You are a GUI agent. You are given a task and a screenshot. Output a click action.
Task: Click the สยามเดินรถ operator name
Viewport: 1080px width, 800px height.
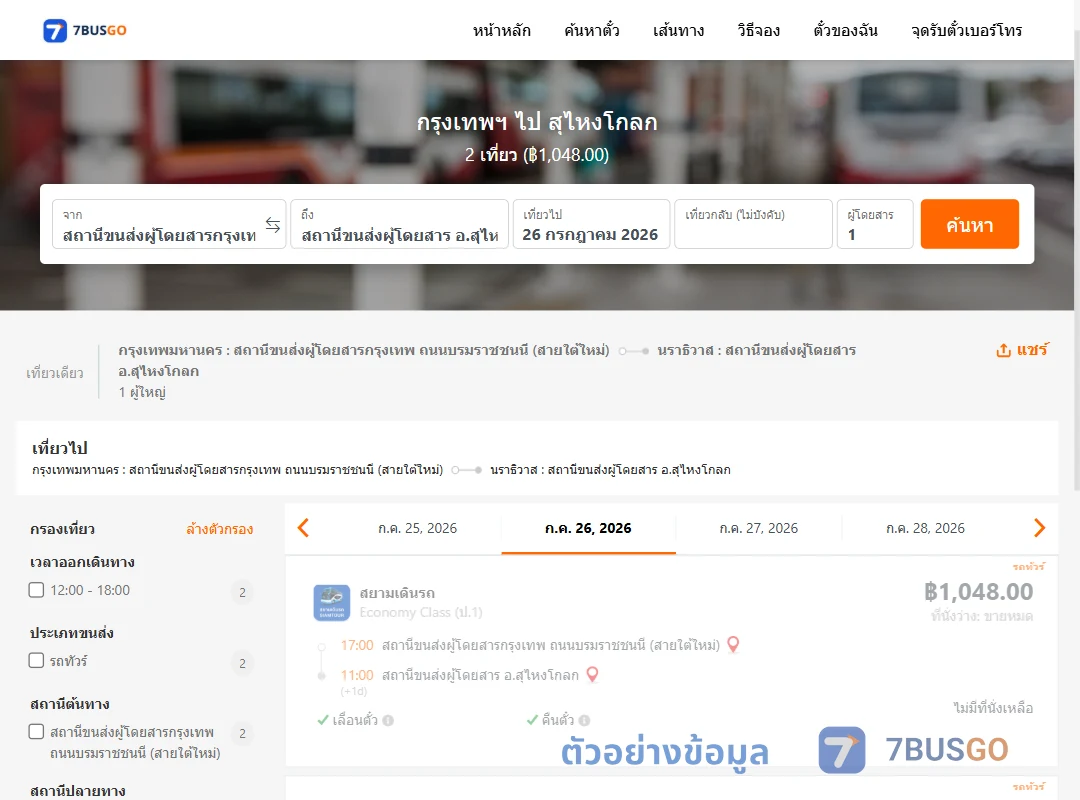(x=397, y=593)
